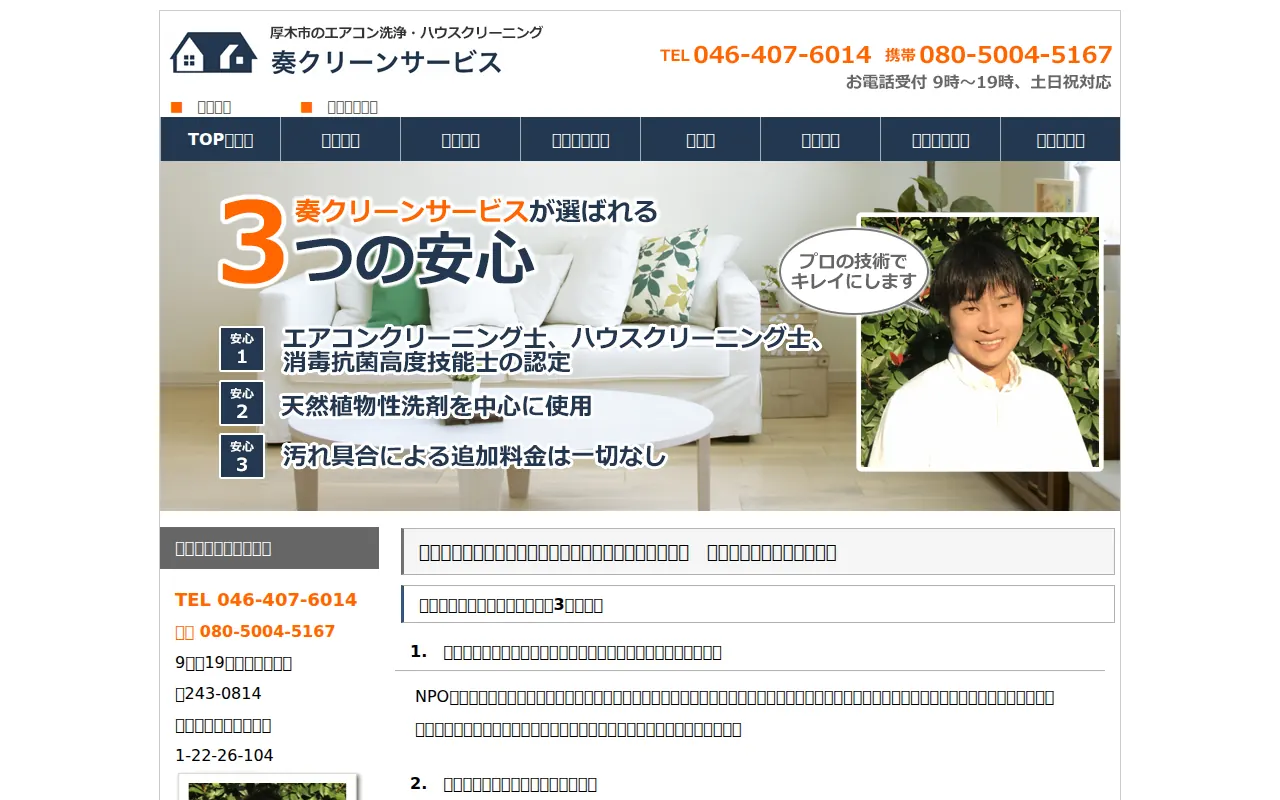Click the 汚れ具合による追加料金は一切なし banner line
This screenshot has height=800, width=1280.
pyautogui.click(x=474, y=456)
